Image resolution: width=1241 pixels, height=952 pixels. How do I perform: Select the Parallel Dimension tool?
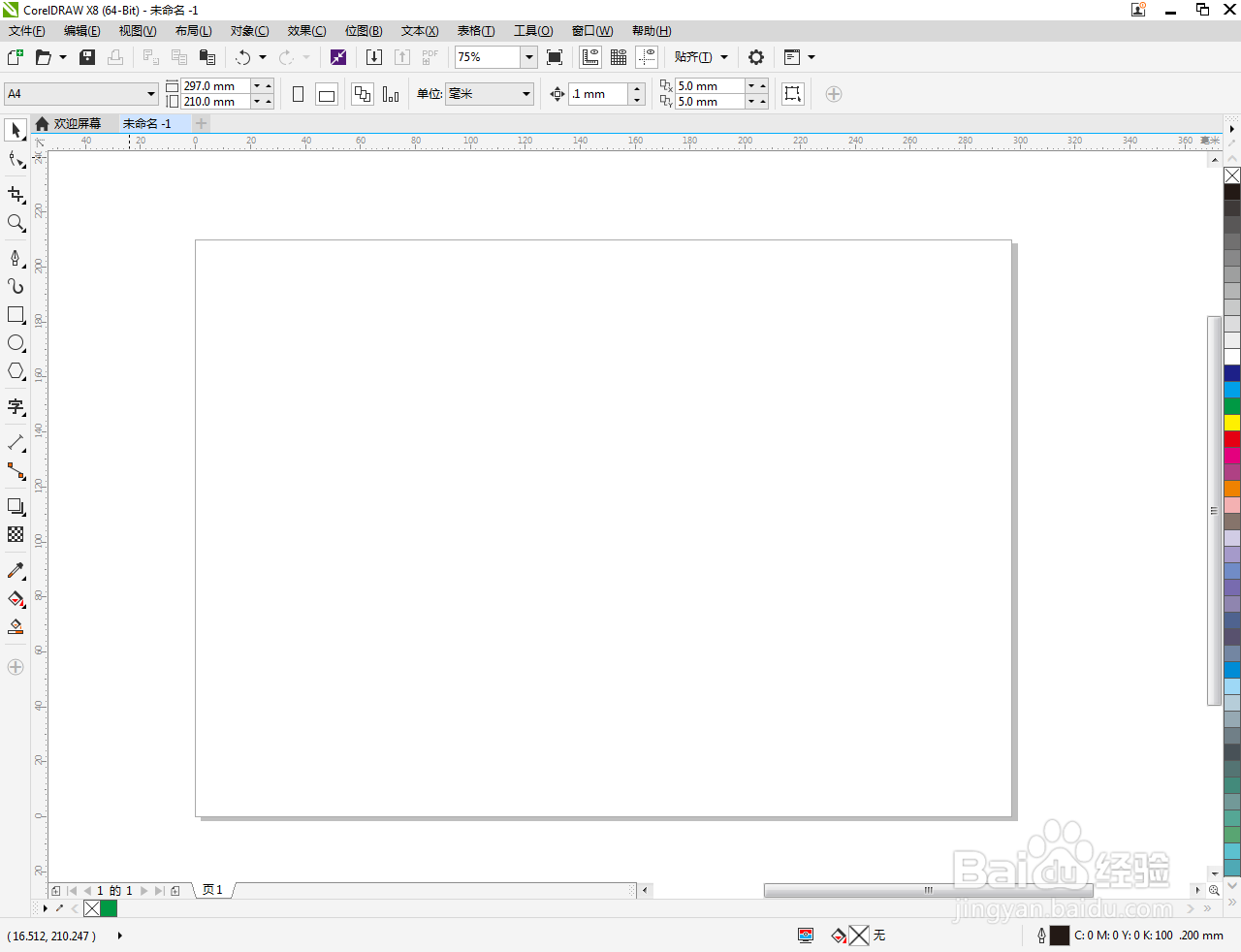tap(16, 443)
